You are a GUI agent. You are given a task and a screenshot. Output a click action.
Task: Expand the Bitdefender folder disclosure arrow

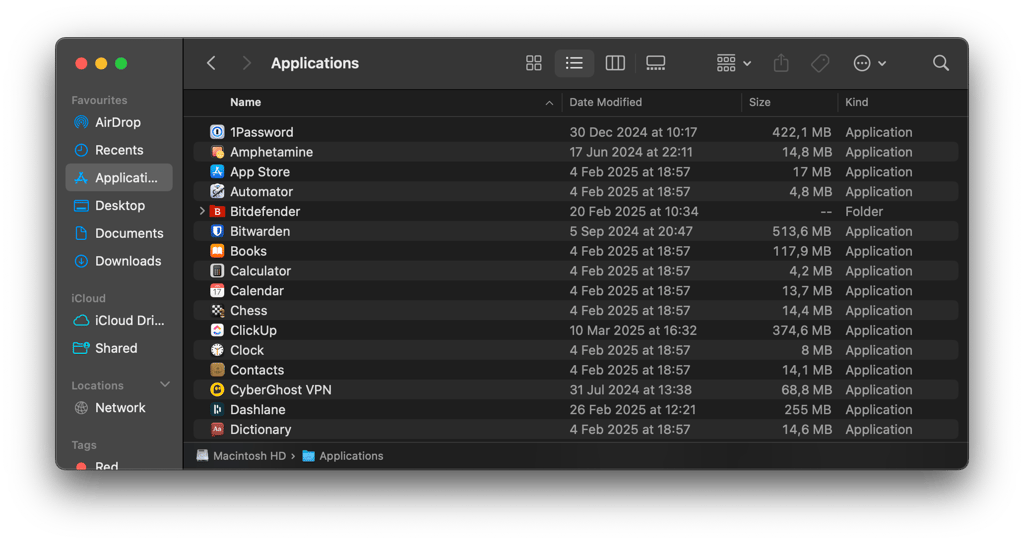point(202,211)
